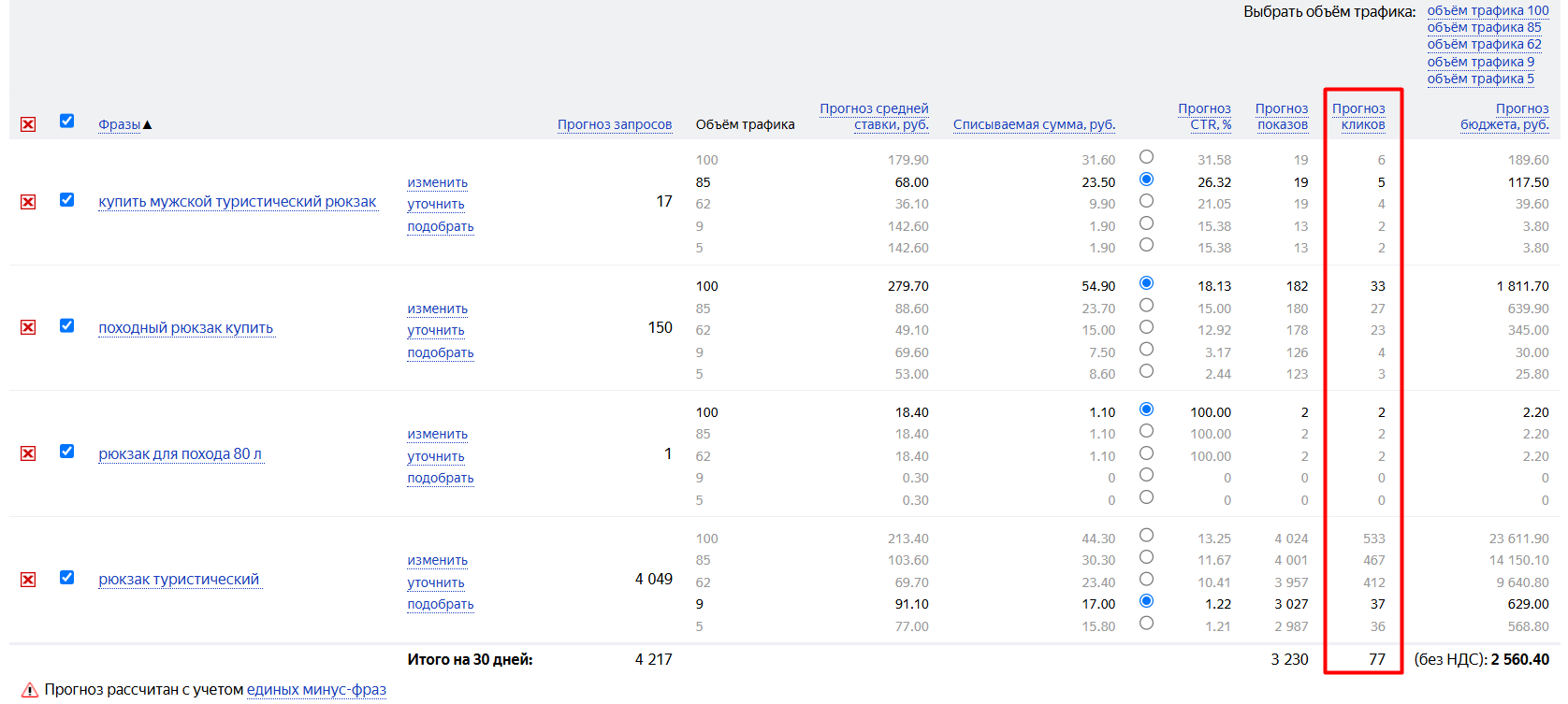Sort by 'Фразы' column header
Screen dimensions: 1568x704
119,124
